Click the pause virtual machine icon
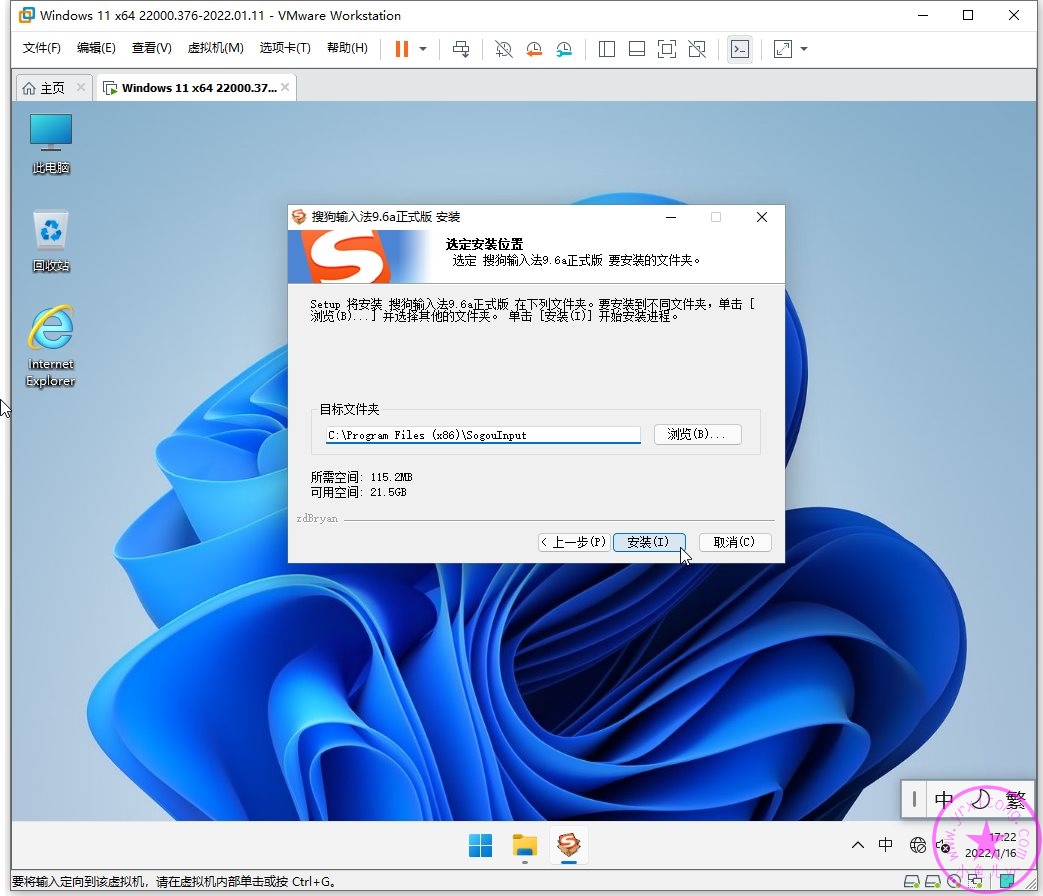The image size is (1043, 896). coord(402,49)
